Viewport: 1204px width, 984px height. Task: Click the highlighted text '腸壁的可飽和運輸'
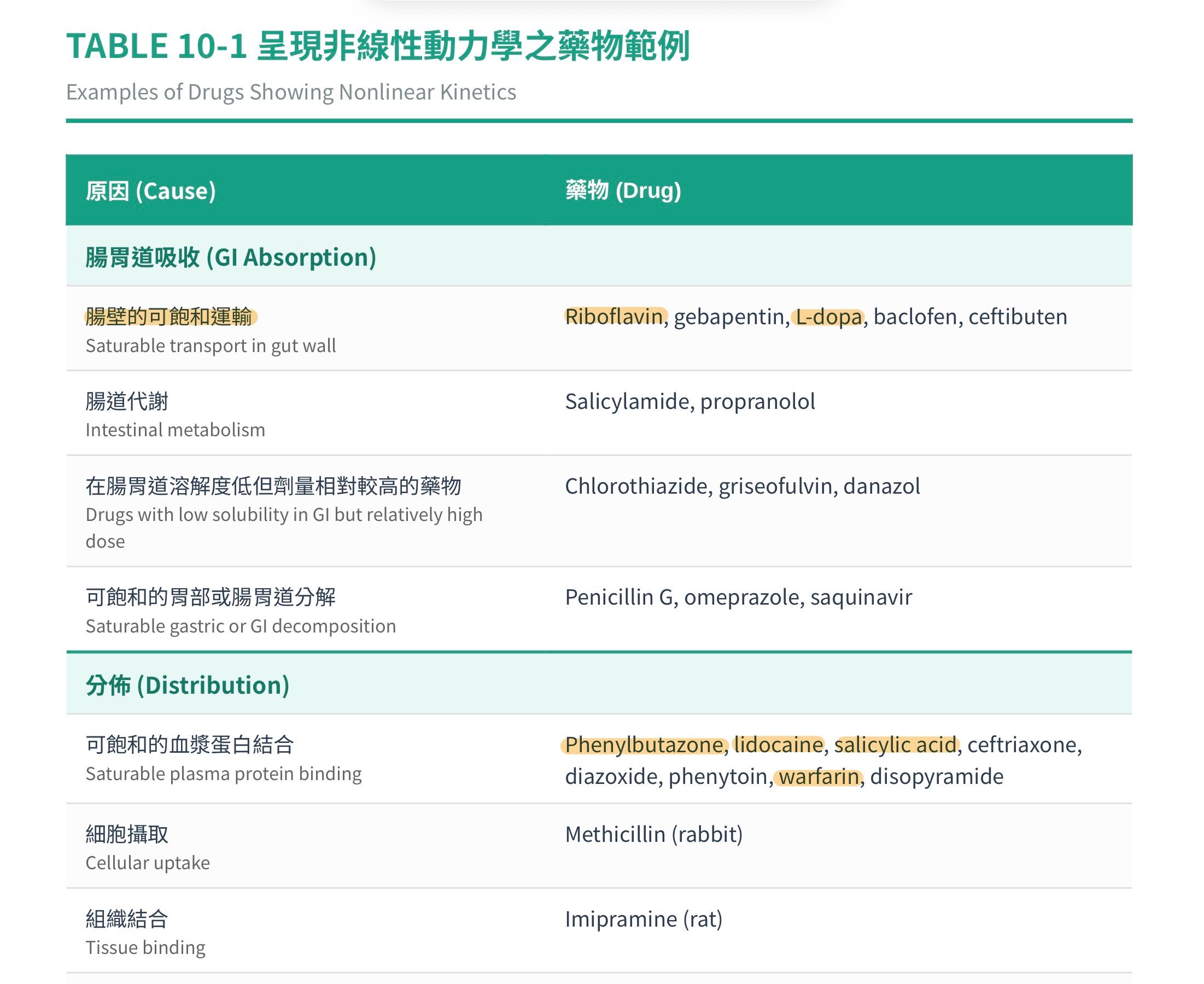170,317
